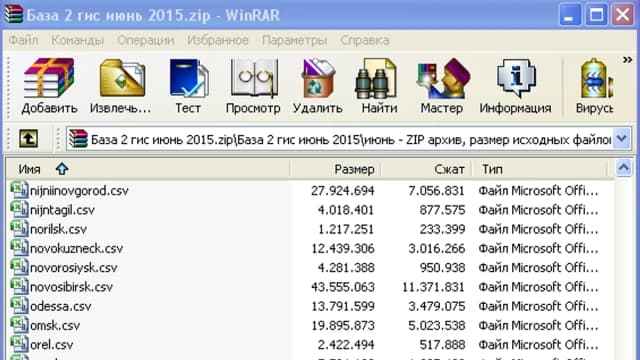Open the Параметры menu
The height and width of the screenshot is (360, 640).
pos(294,40)
